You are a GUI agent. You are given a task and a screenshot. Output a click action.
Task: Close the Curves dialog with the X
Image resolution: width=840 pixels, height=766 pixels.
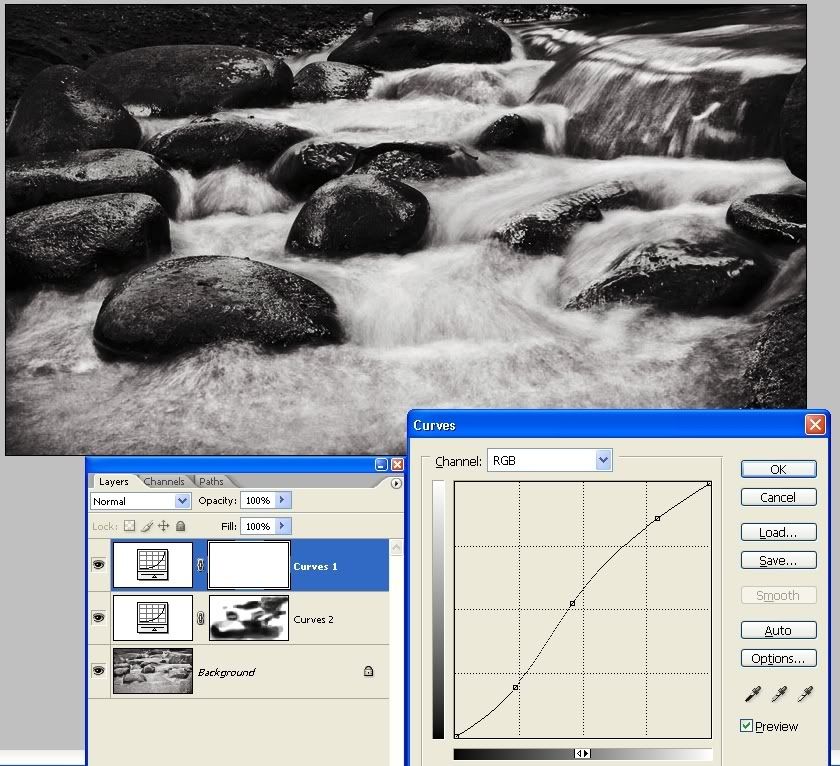(815, 425)
